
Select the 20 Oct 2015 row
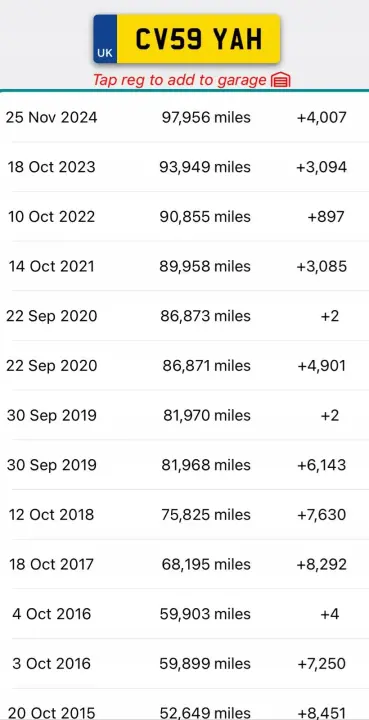pyautogui.click(x=184, y=704)
